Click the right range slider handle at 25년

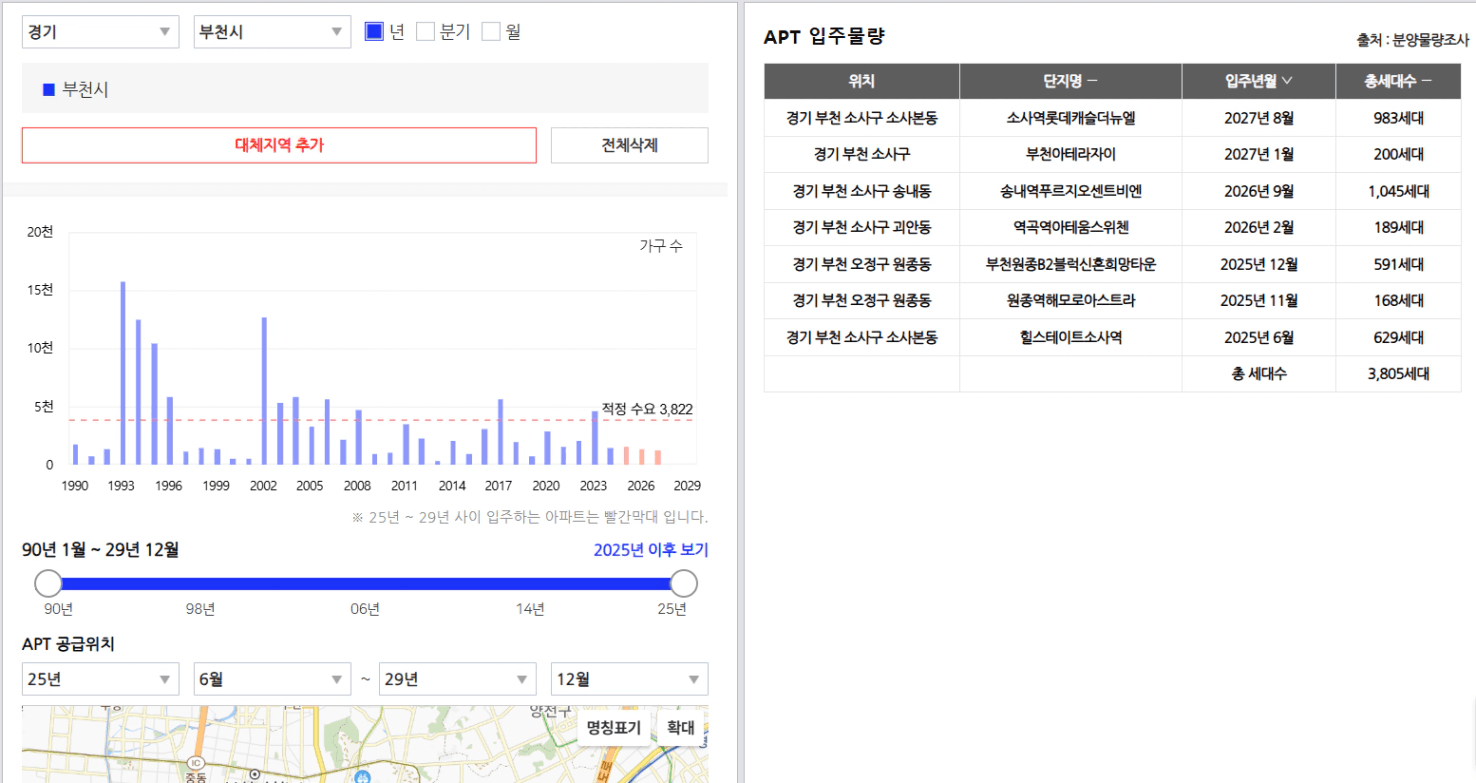tap(683, 584)
